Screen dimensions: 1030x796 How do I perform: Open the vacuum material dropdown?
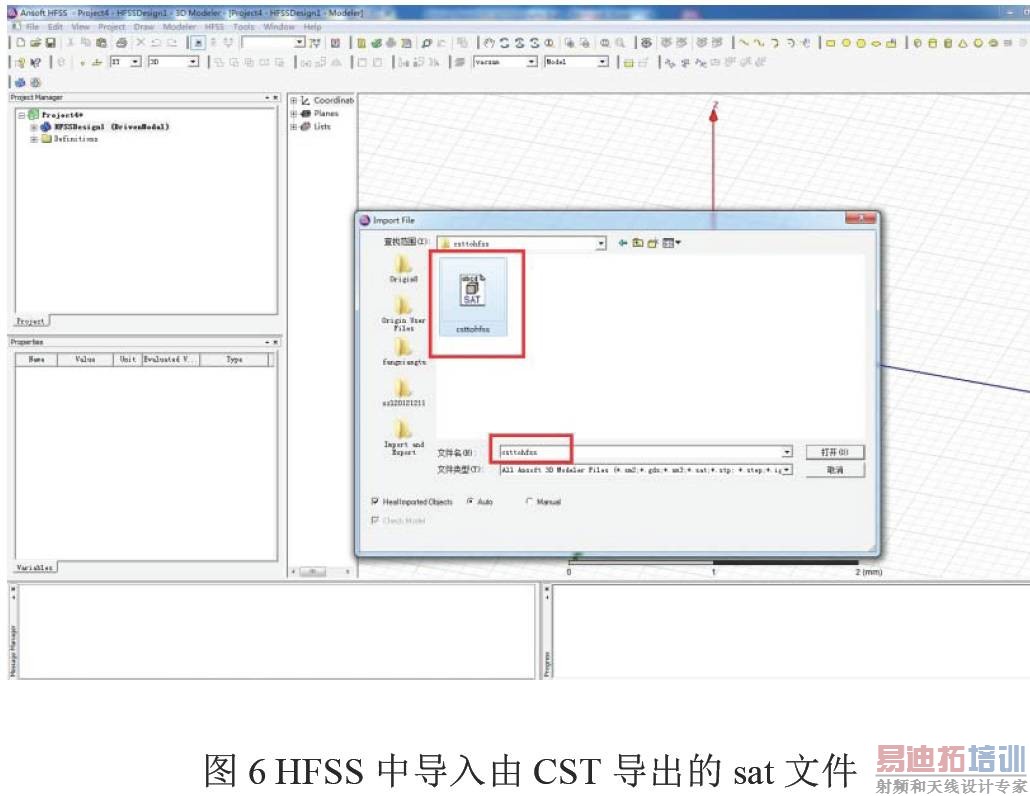pos(532,62)
